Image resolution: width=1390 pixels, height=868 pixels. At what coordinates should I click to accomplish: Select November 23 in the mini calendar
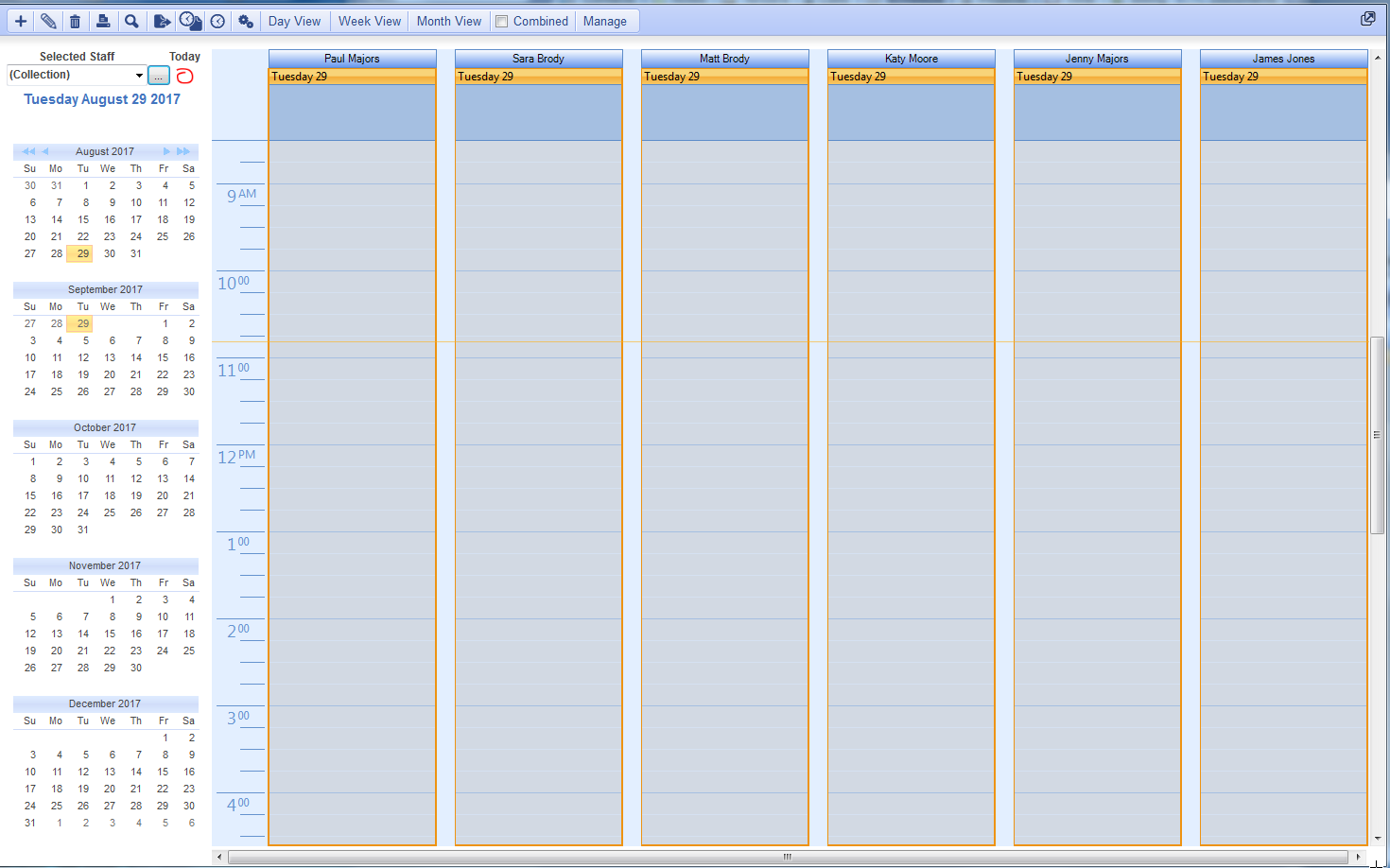136,651
